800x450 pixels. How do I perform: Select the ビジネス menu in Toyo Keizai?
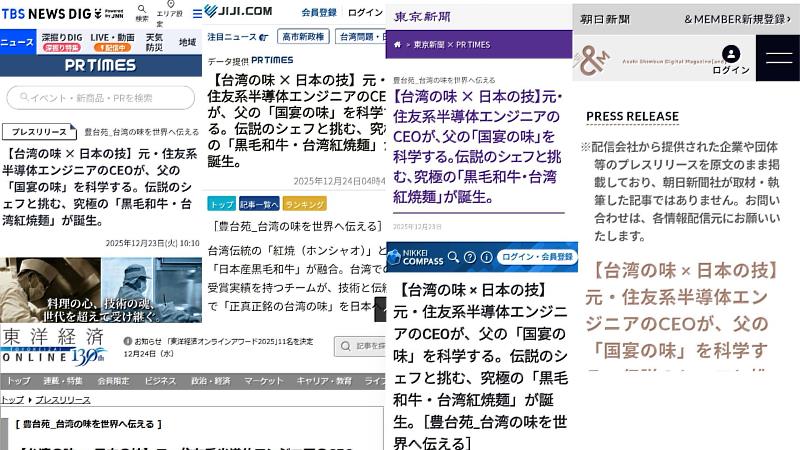click(160, 381)
